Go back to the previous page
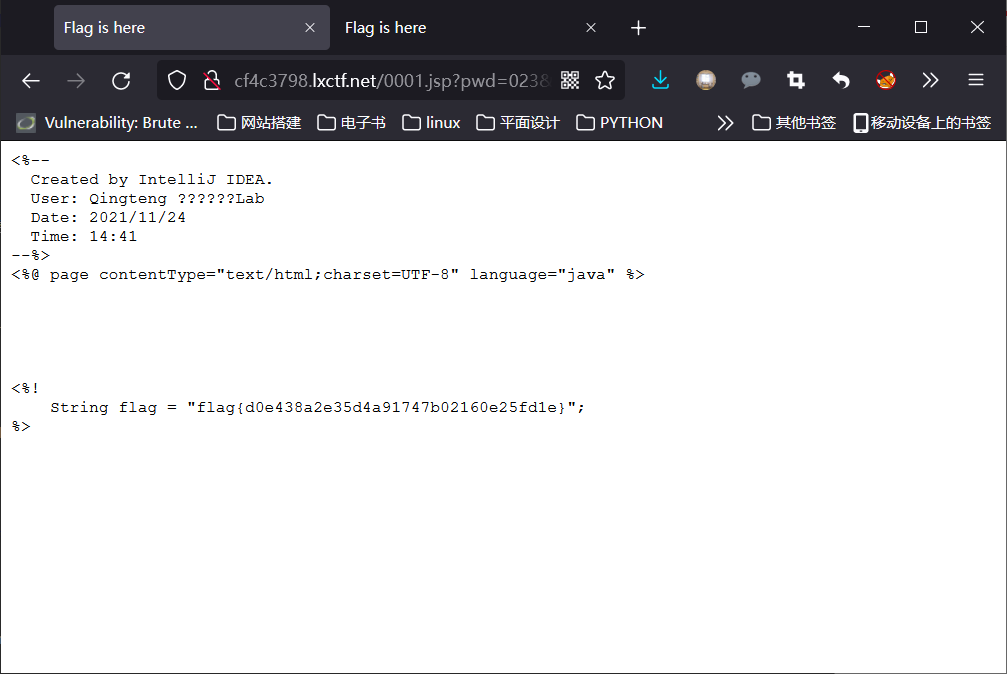1007x674 pixels. pos(31,81)
